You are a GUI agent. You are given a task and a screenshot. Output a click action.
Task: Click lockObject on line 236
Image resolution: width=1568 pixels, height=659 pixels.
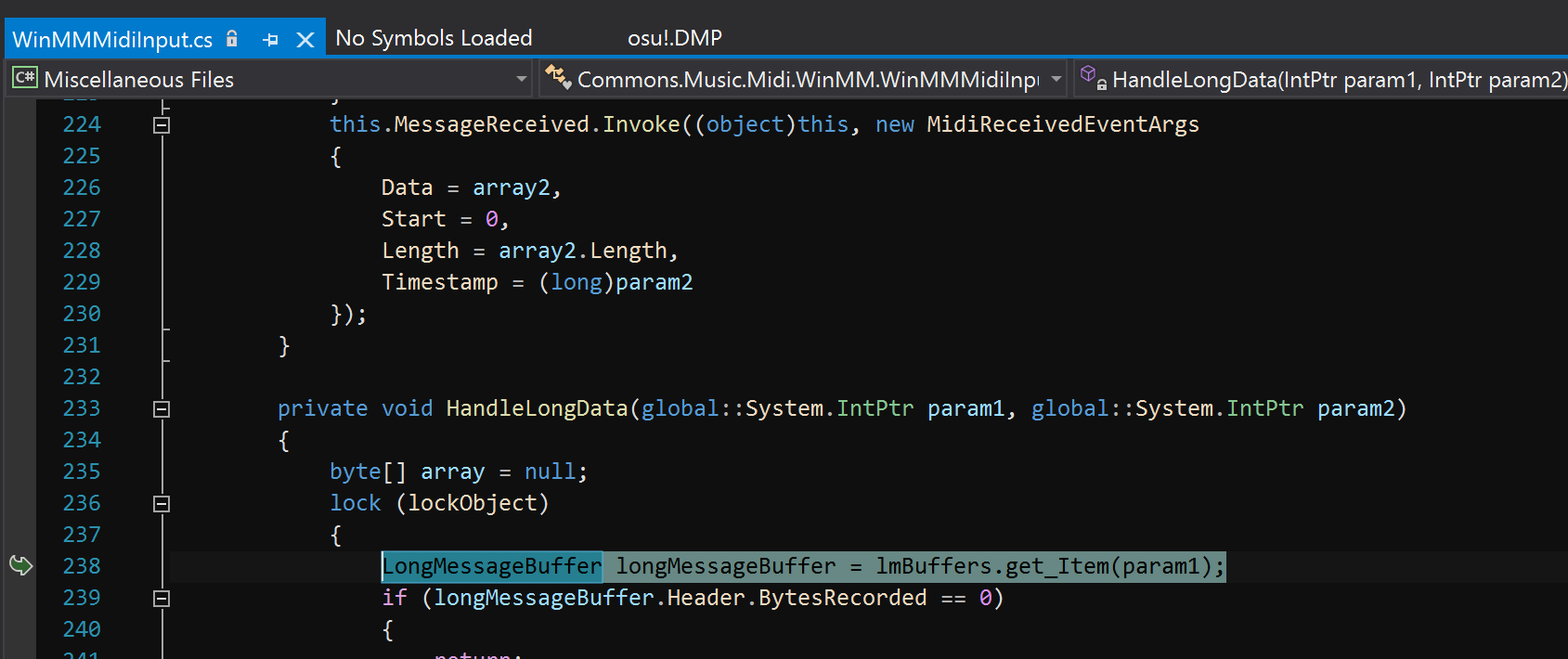(473, 503)
